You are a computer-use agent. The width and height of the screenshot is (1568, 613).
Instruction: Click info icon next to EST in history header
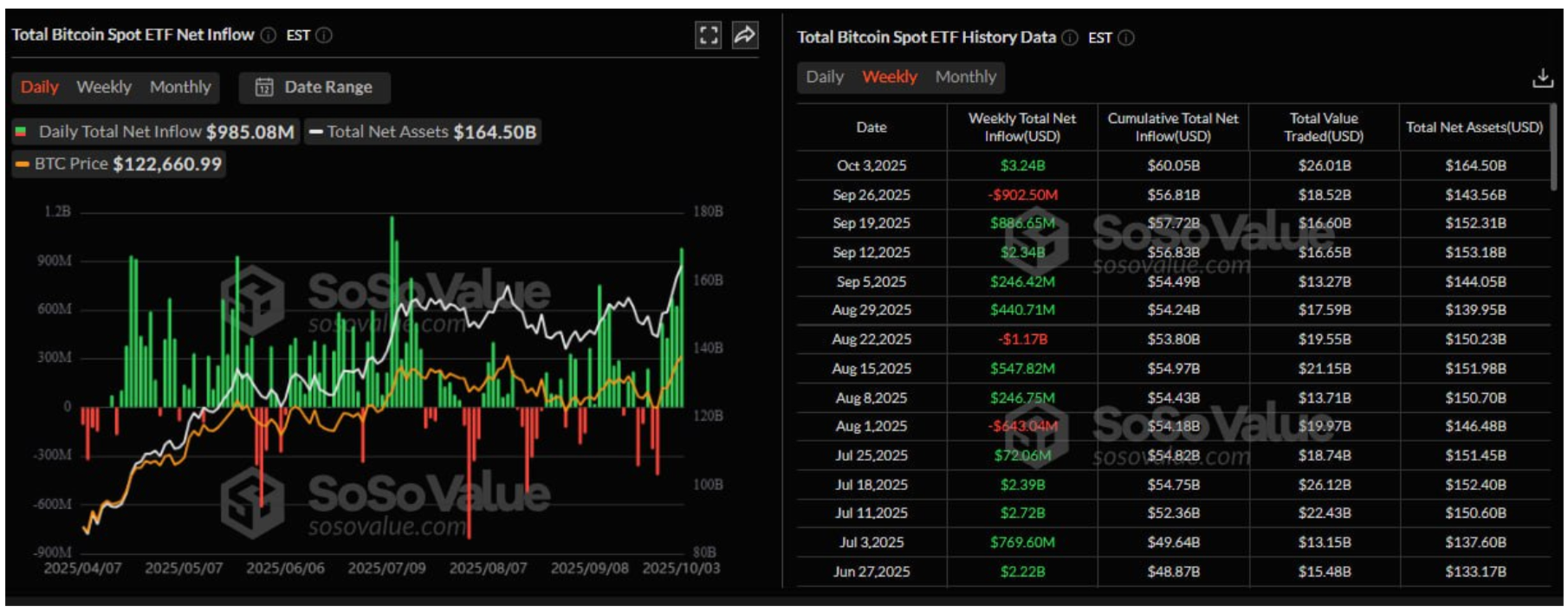[1126, 38]
